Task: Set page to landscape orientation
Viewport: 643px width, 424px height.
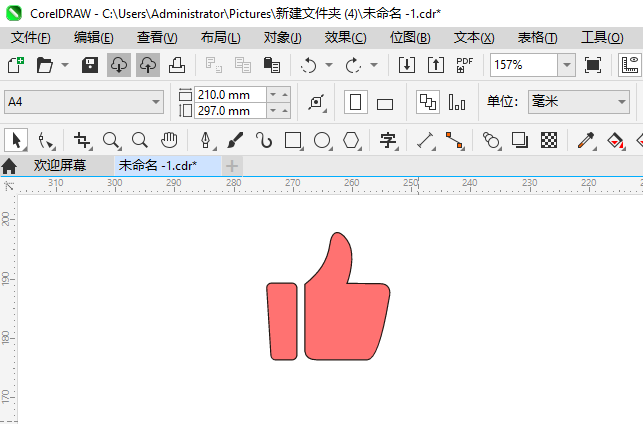Action: tap(385, 103)
